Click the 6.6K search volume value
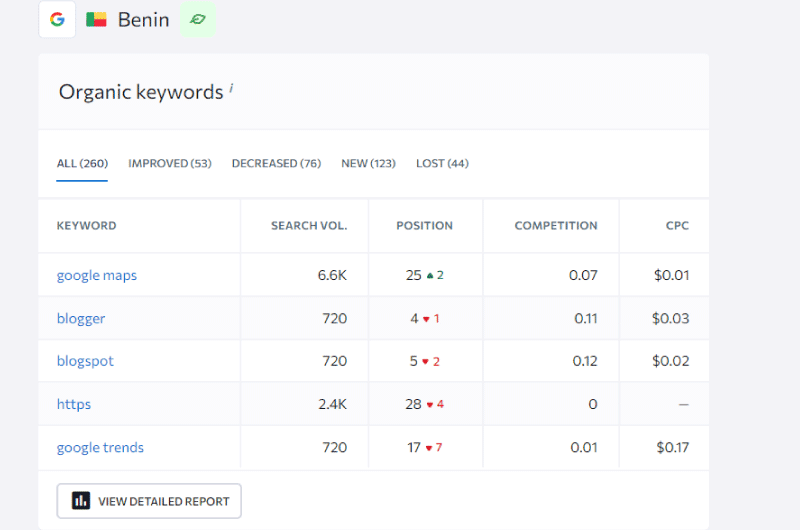This screenshot has height=530, width=800. click(x=332, y=275)
